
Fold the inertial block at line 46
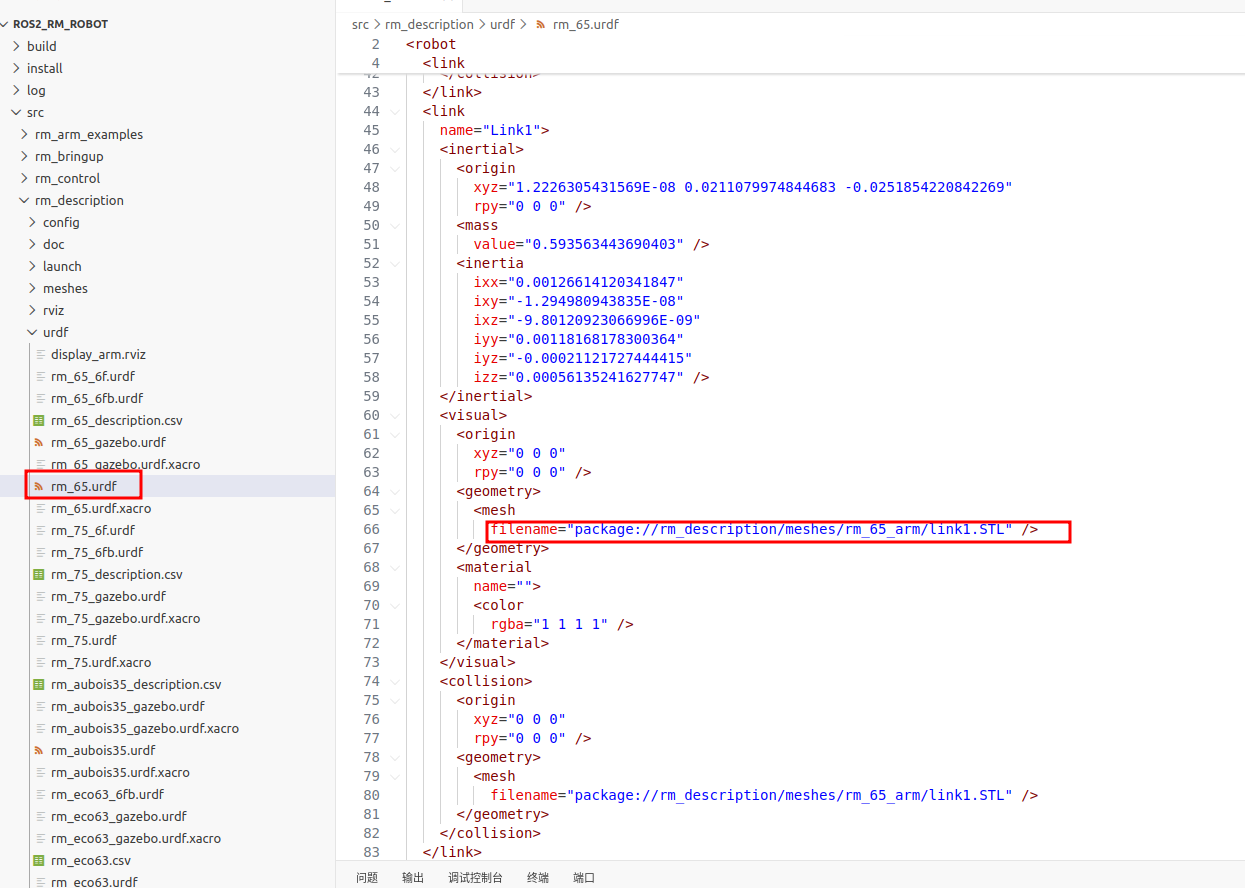click(395, 150)
